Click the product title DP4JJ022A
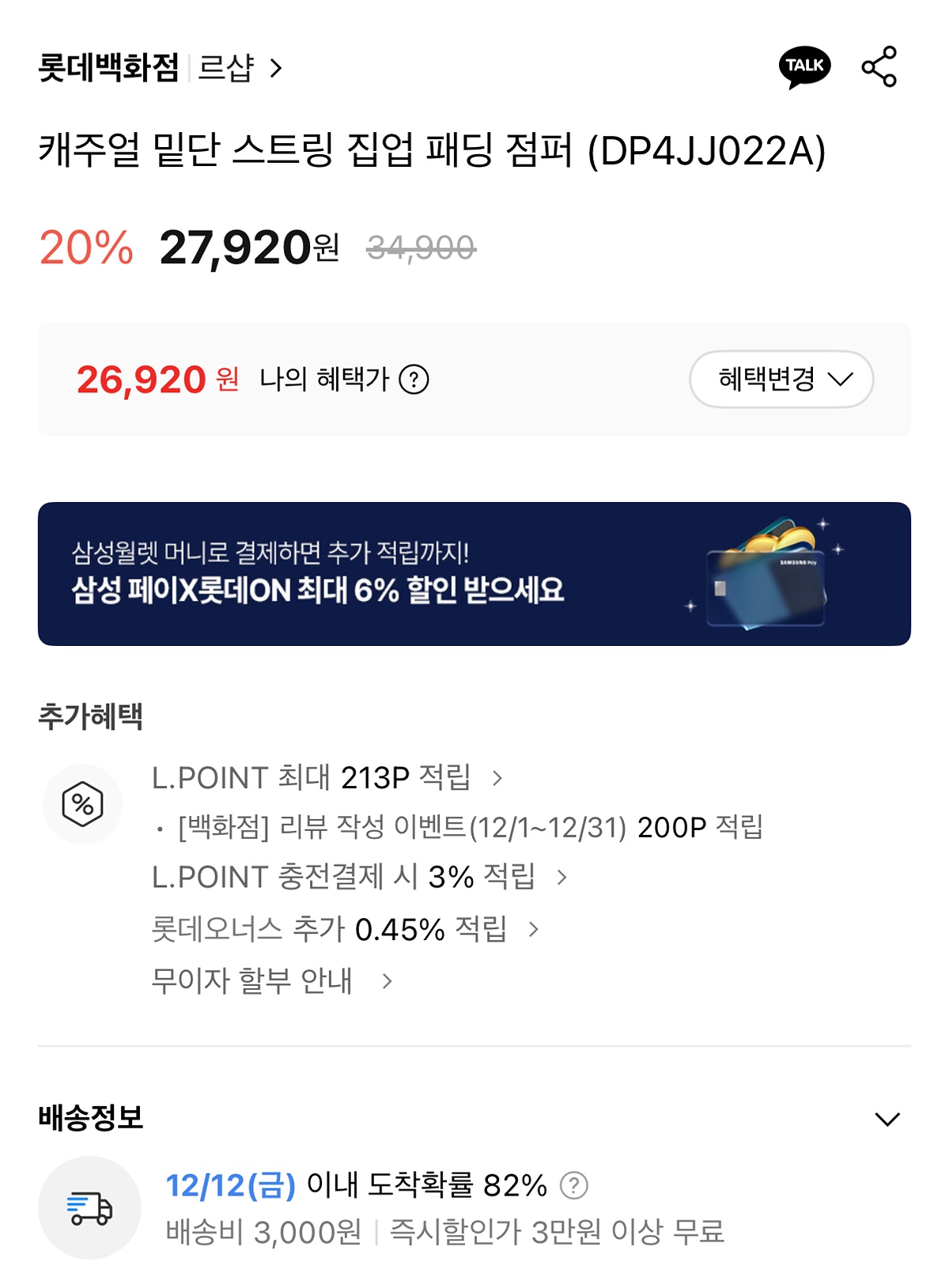949x1288 pixels. [x=432, y=150]
